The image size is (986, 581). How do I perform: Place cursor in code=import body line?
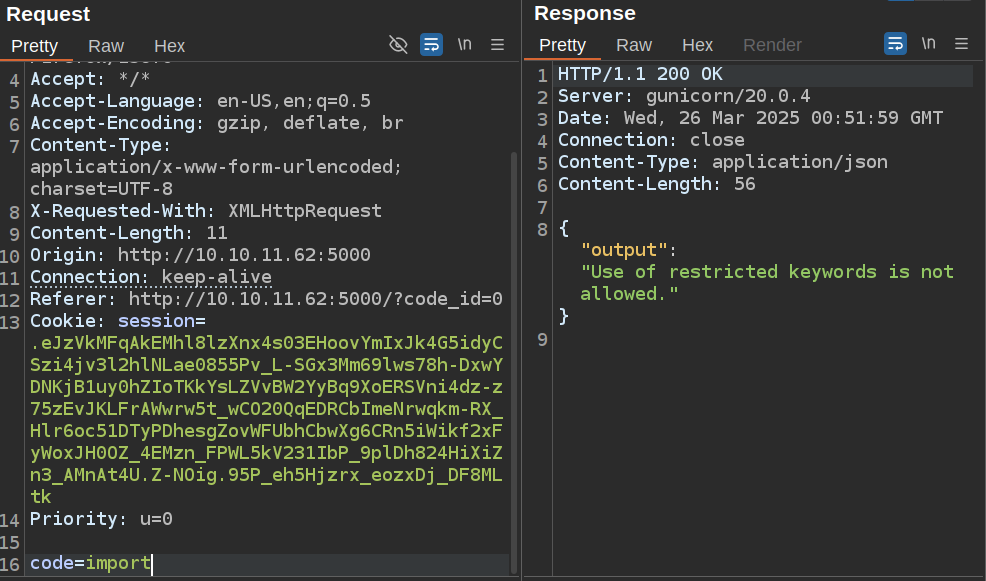[90, 564]
